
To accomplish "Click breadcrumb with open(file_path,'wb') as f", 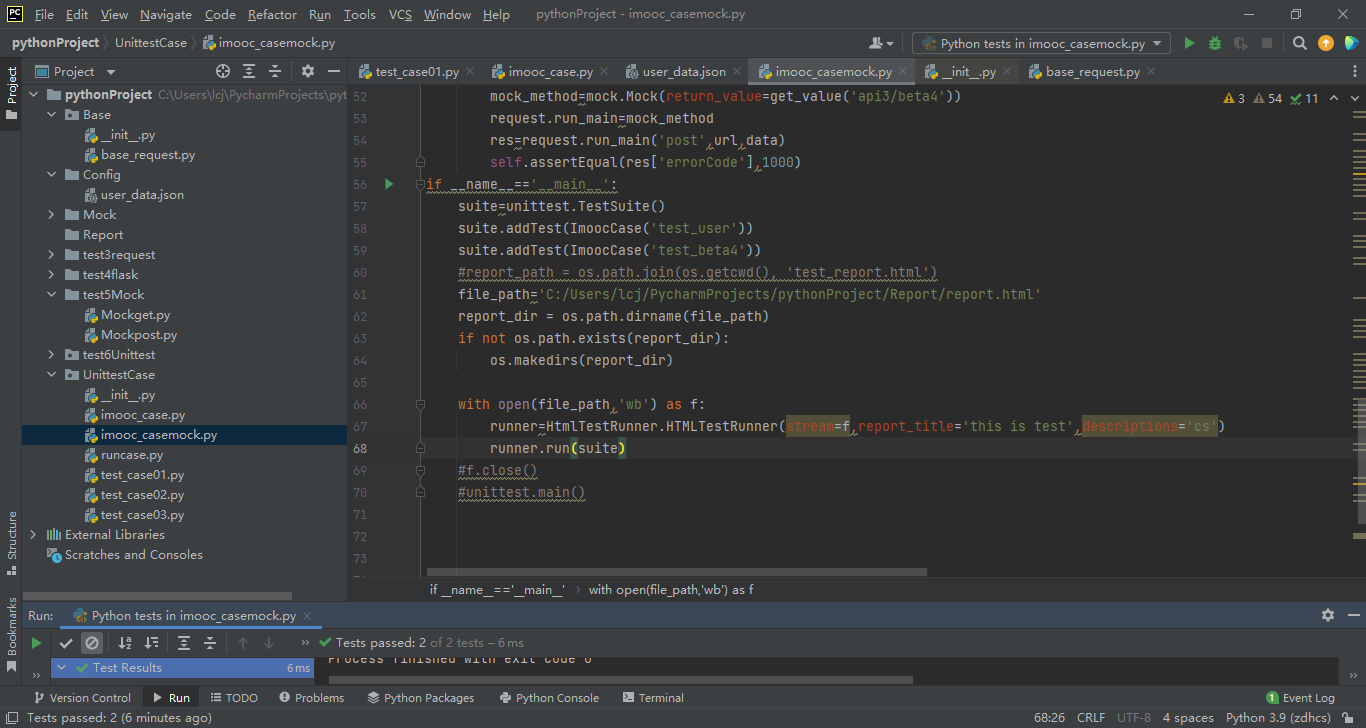I will pyautogui.click(x=671, y=589).
